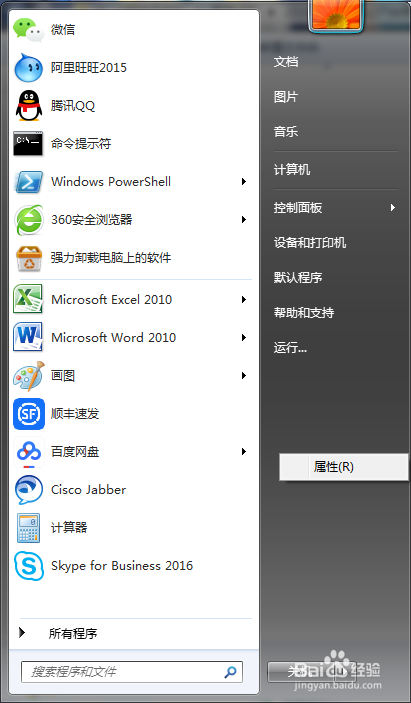
Task: Open 图片 from the right pane
Action: pyautogui.click(x=286, y=97)
